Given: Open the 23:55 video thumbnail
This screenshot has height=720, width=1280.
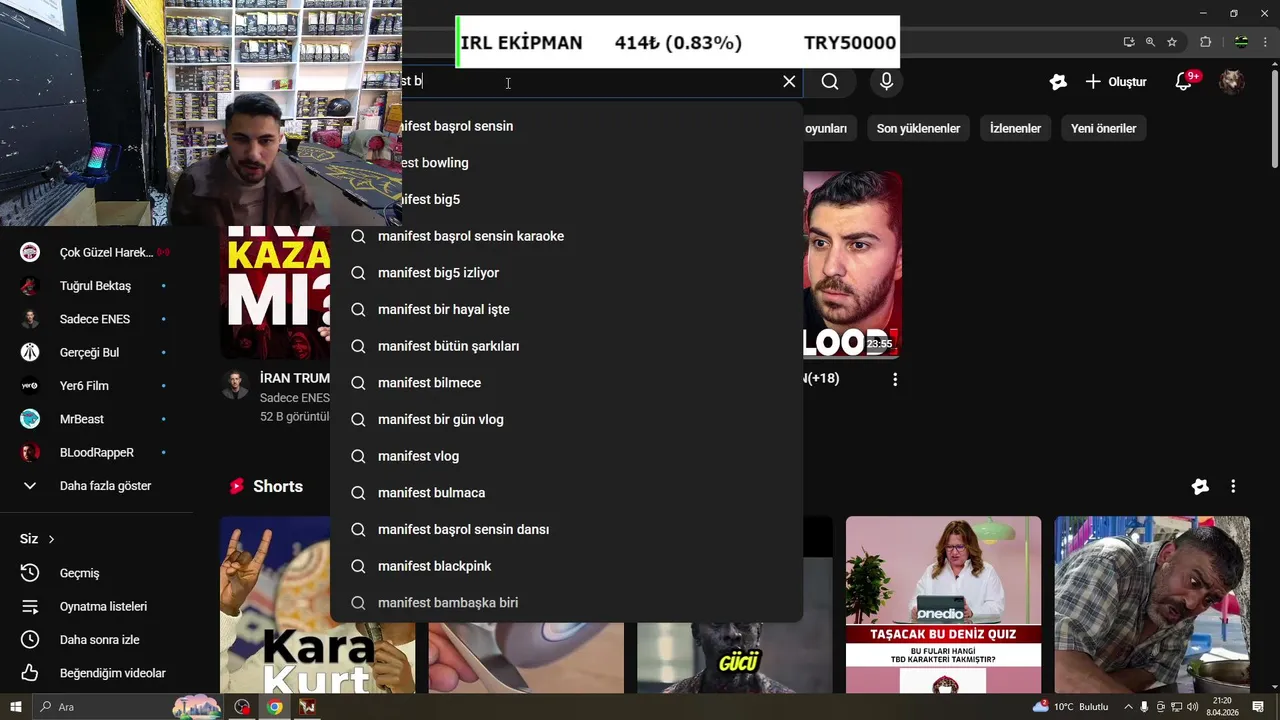Looking at the screenshot, I should click(x=852, y=265).
